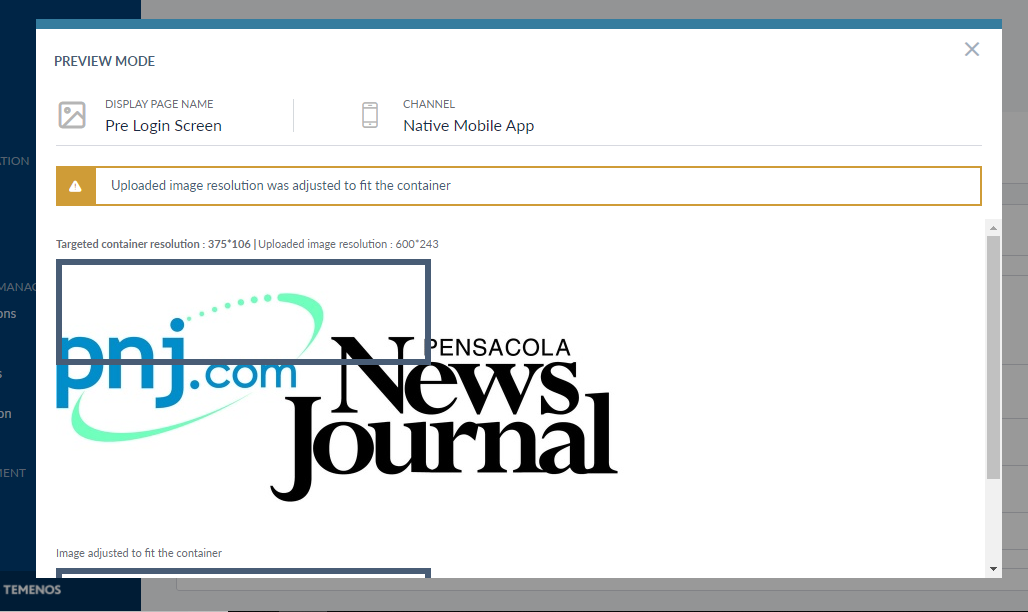This screenshot has height=612, width=1028.
Task: Click the image resolution adjusted warning message
Action: (x=280, y=186)
